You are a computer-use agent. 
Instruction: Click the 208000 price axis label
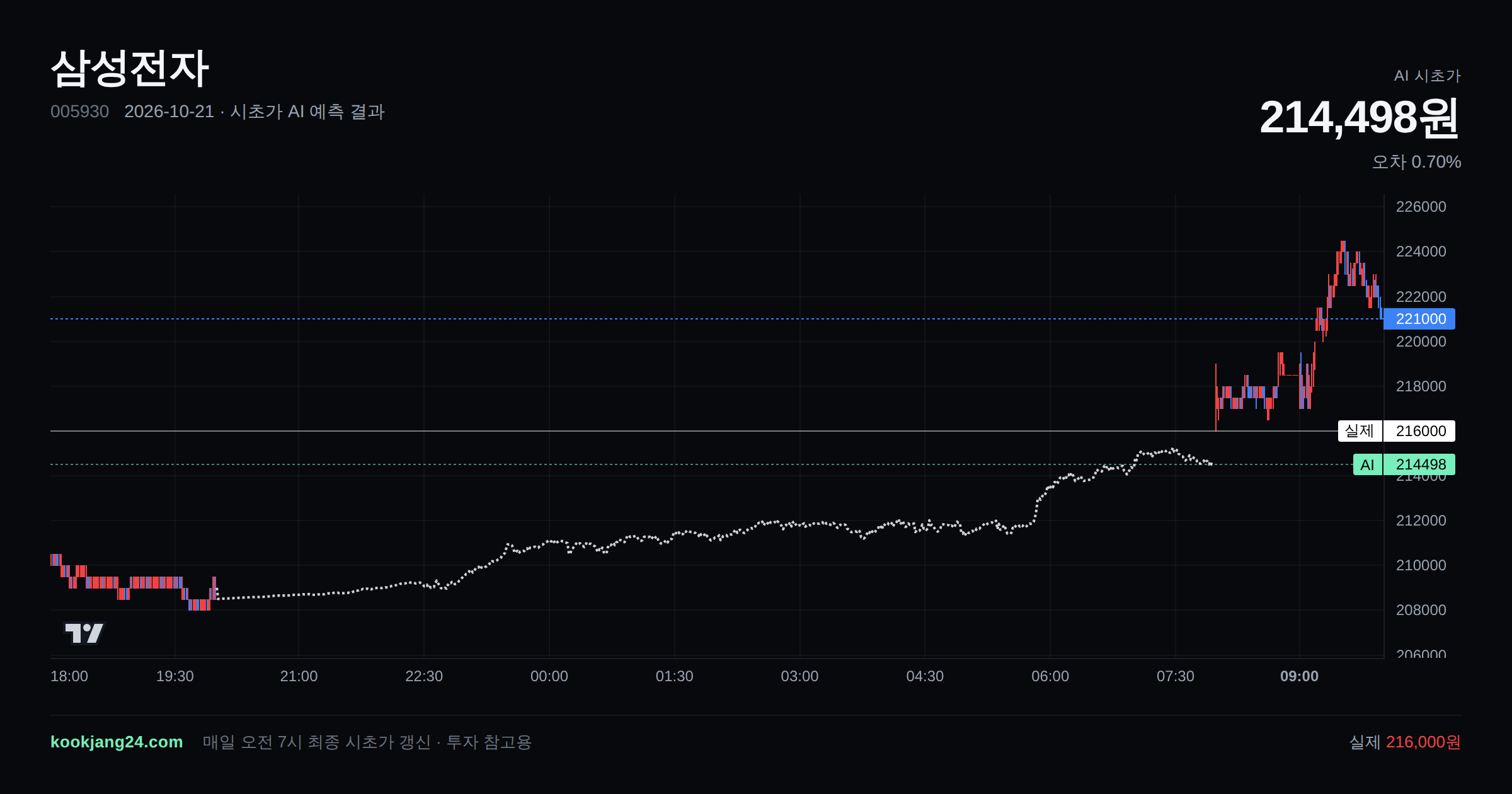(x=1421, y=610)
